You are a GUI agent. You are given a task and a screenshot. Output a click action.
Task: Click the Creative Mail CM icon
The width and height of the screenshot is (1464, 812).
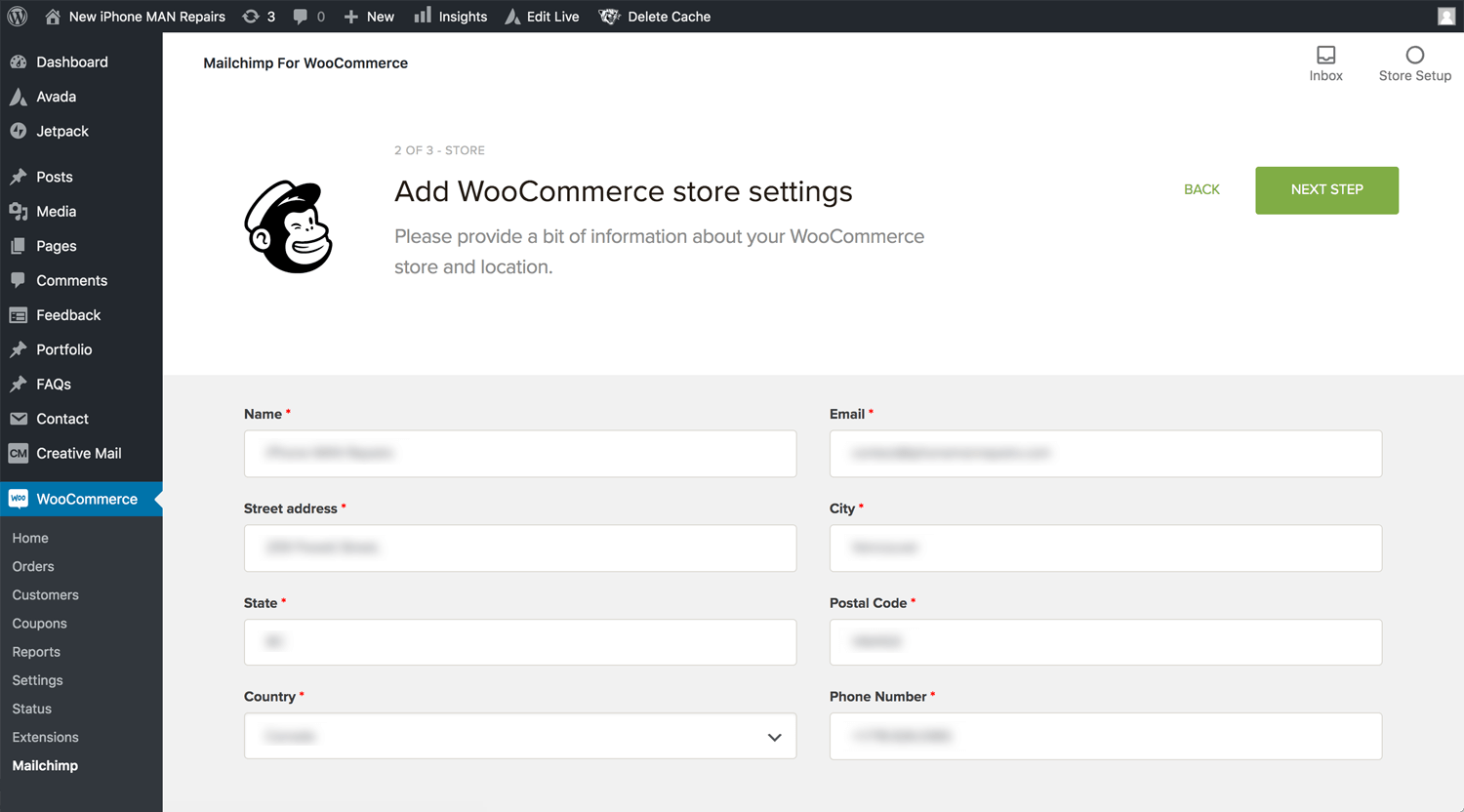tap(19, 453)
